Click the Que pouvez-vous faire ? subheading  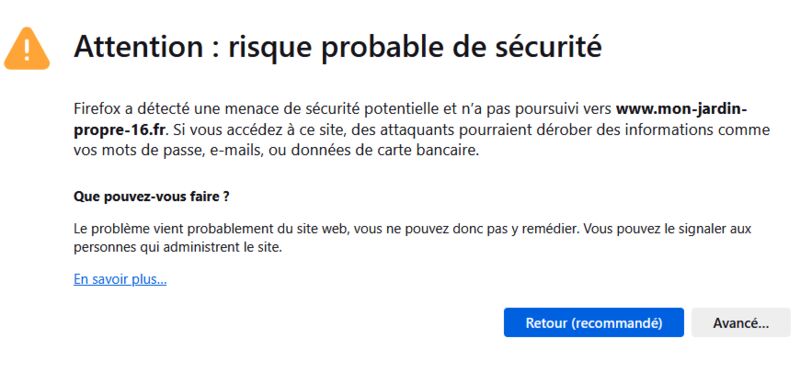151,196
